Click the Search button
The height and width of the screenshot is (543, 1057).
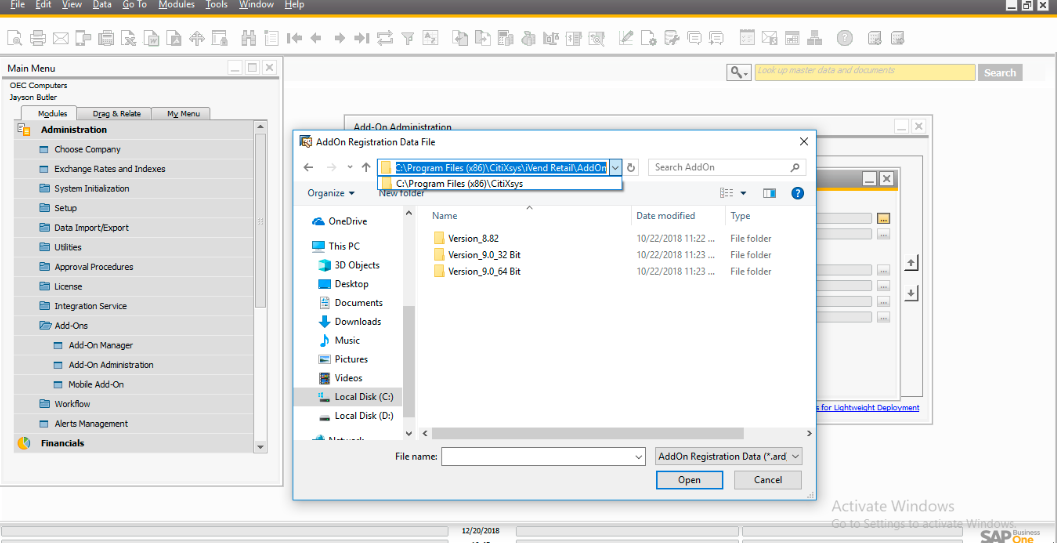(x=1000, y=73)
